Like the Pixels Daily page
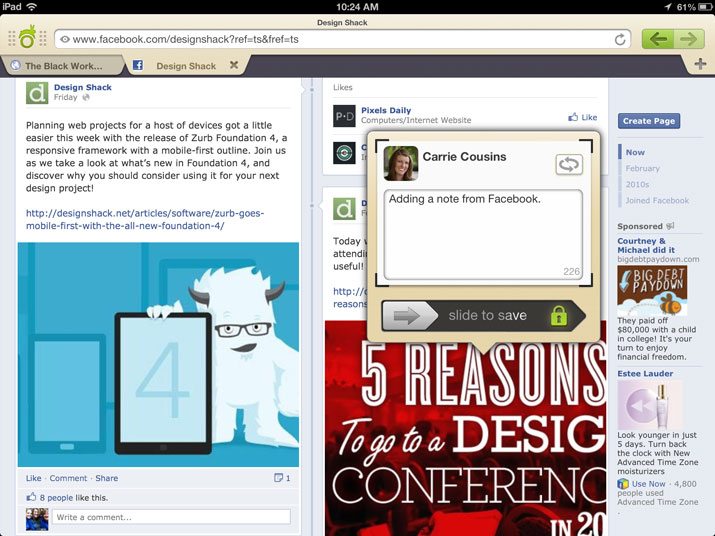This screenshot has height=536, width=715. click(x=582, y=117)
